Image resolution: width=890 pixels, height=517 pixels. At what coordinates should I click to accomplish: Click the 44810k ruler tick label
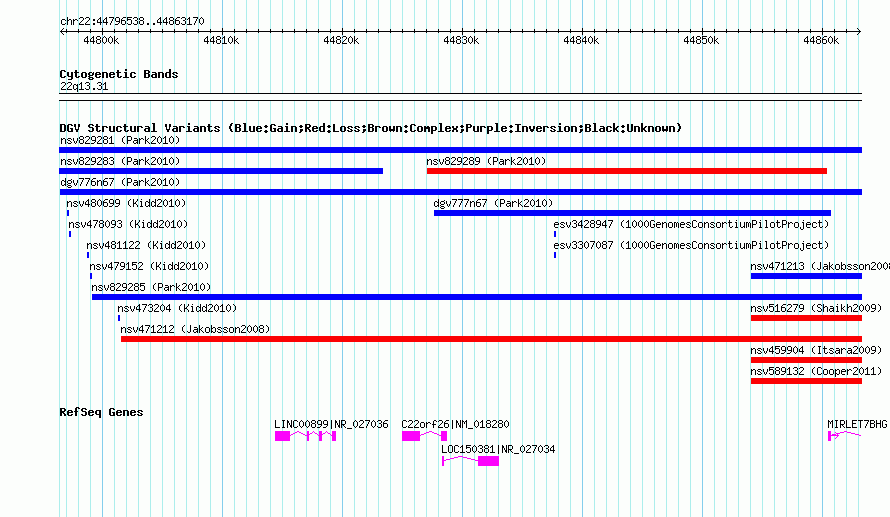(x=221, y=40)
